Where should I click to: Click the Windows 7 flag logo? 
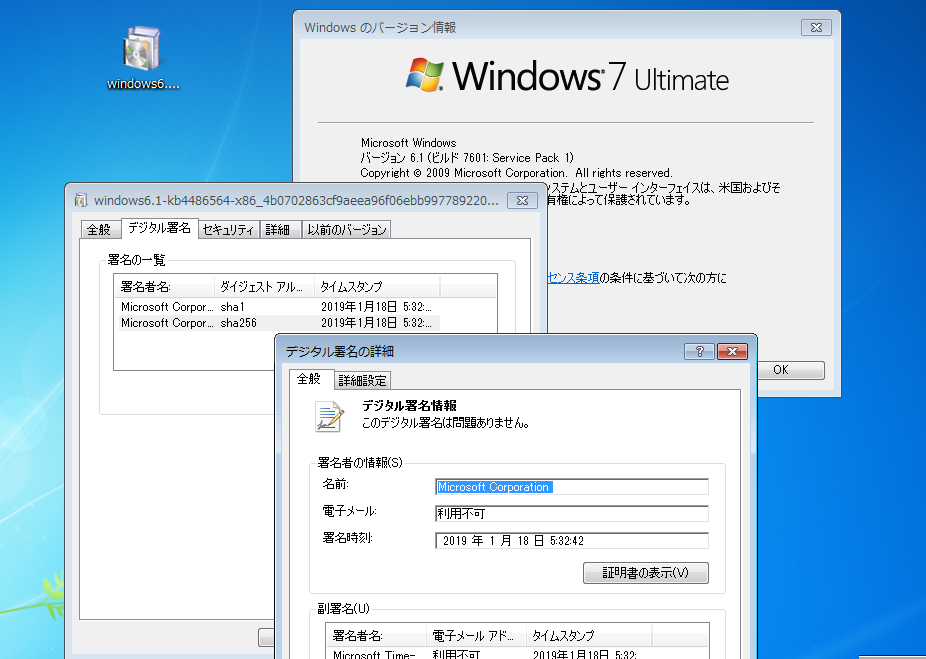click(427, 75)
